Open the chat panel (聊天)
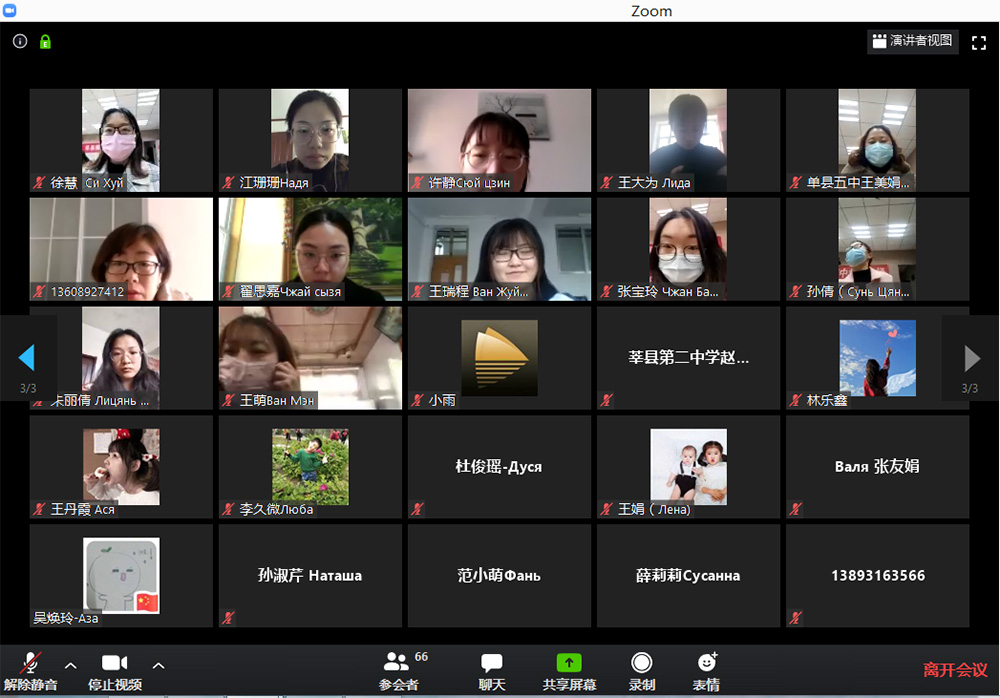Screen dimensions: 1000x698 (x=491, y=670)
